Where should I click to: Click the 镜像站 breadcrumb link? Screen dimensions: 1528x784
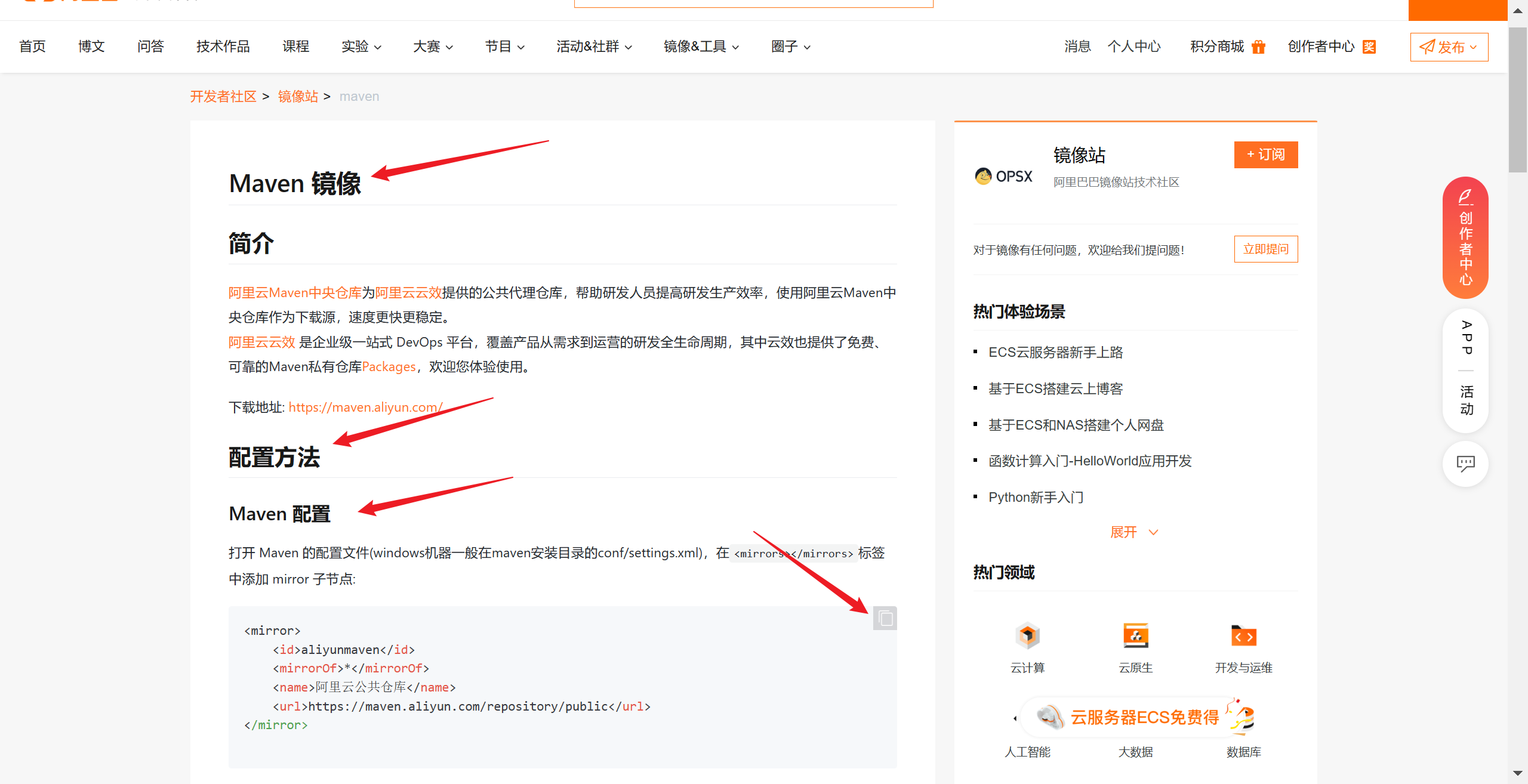click(x=298, y=97)
